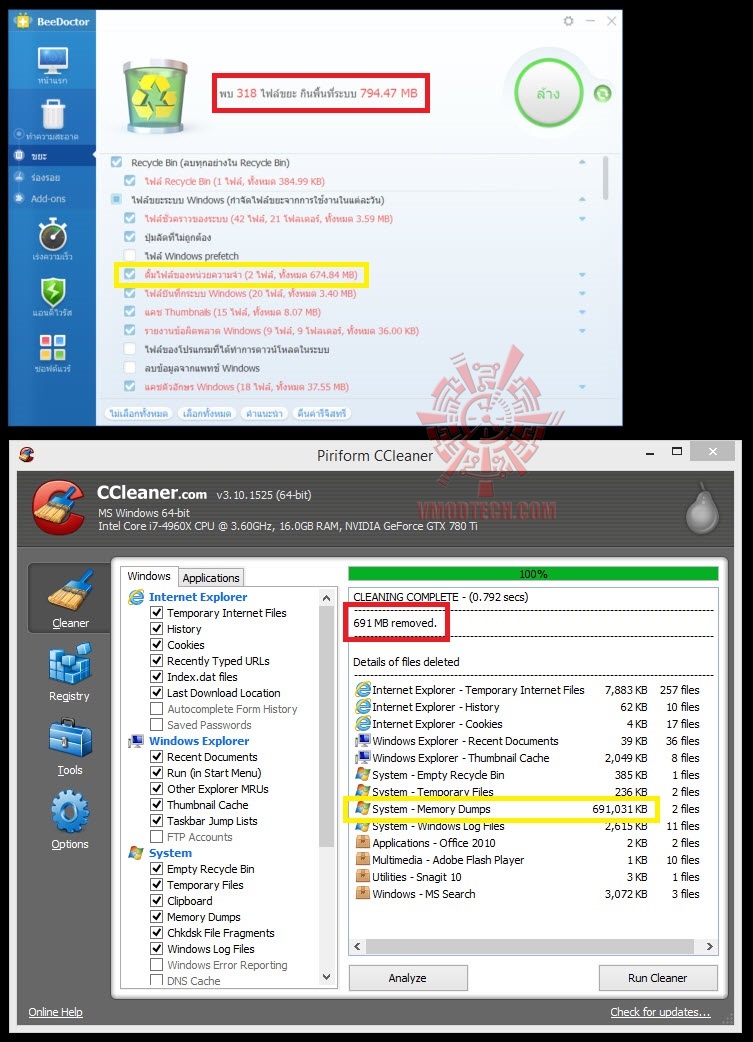Collapse BeeDoctor Windows junk category arrow
Viewport: 753px width, 1042px height.
(x=582, y=199)
